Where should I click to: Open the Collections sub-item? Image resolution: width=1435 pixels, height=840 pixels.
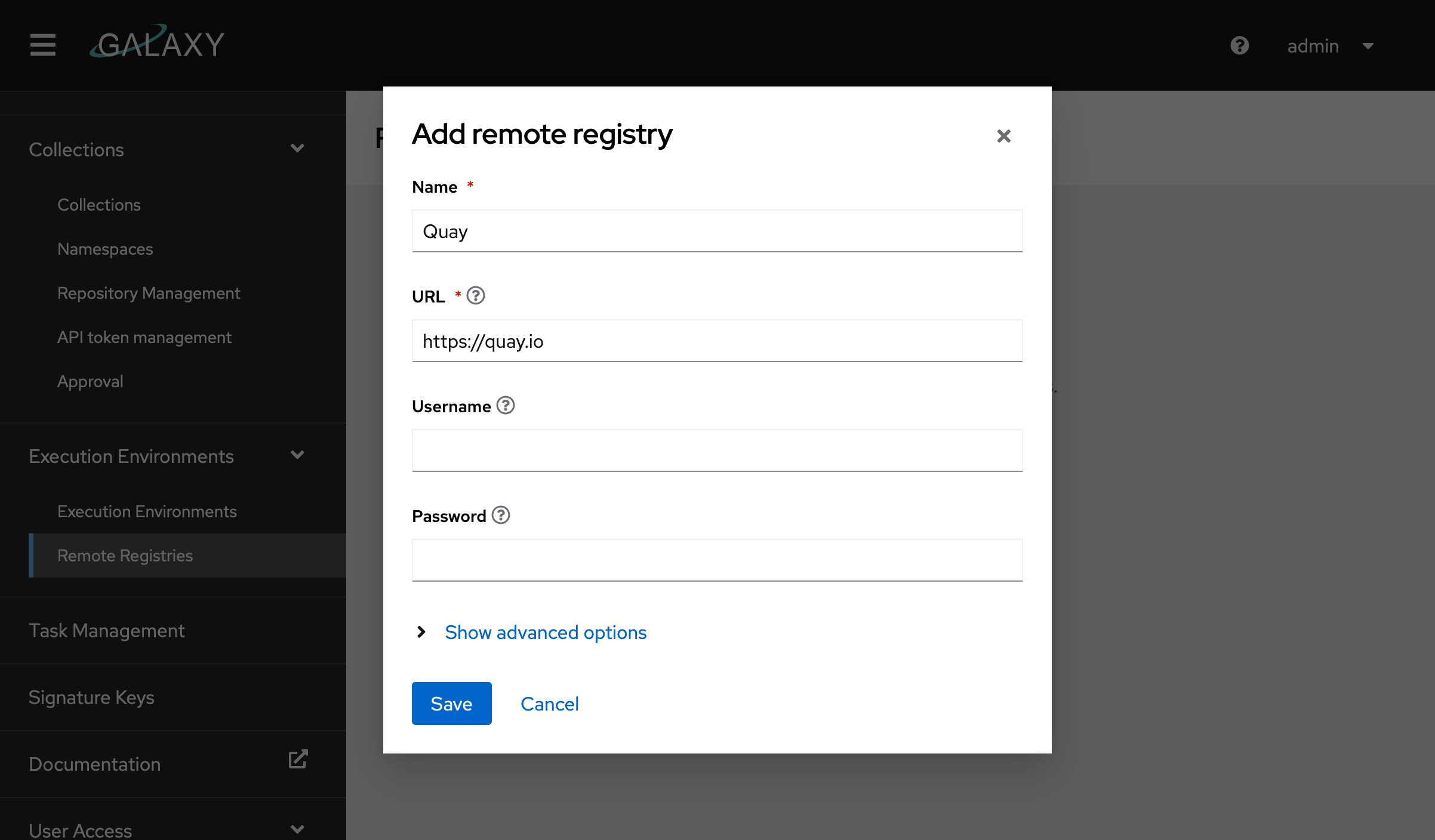point(99,205)
